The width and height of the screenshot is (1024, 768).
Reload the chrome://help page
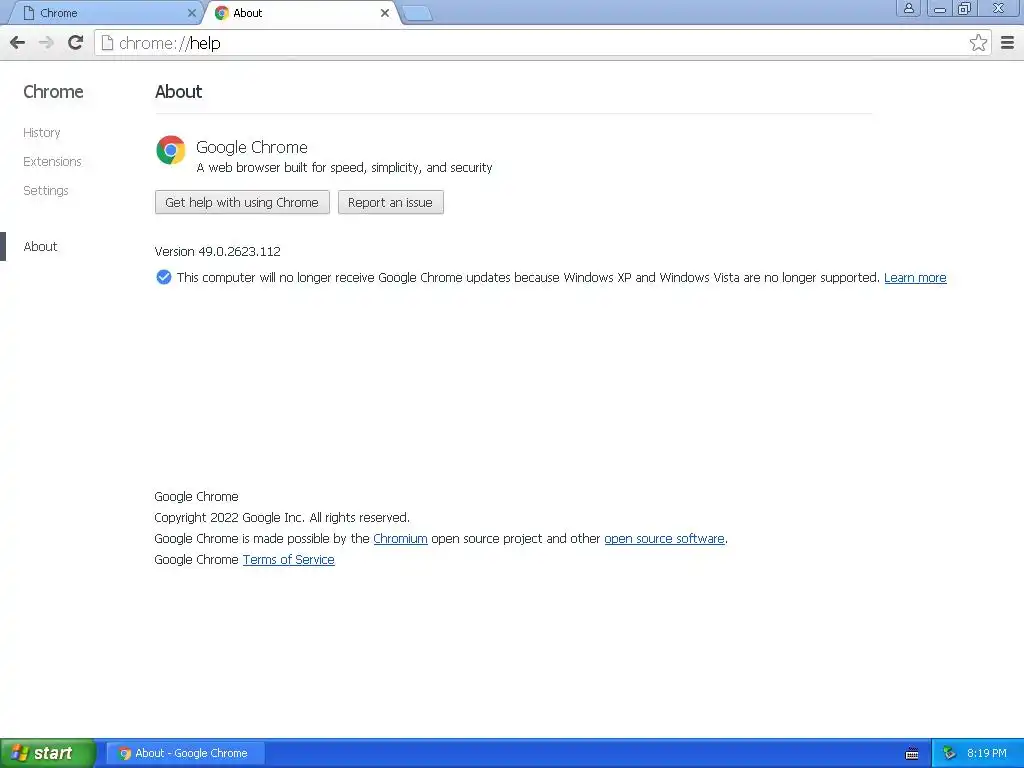pos(76,43)
